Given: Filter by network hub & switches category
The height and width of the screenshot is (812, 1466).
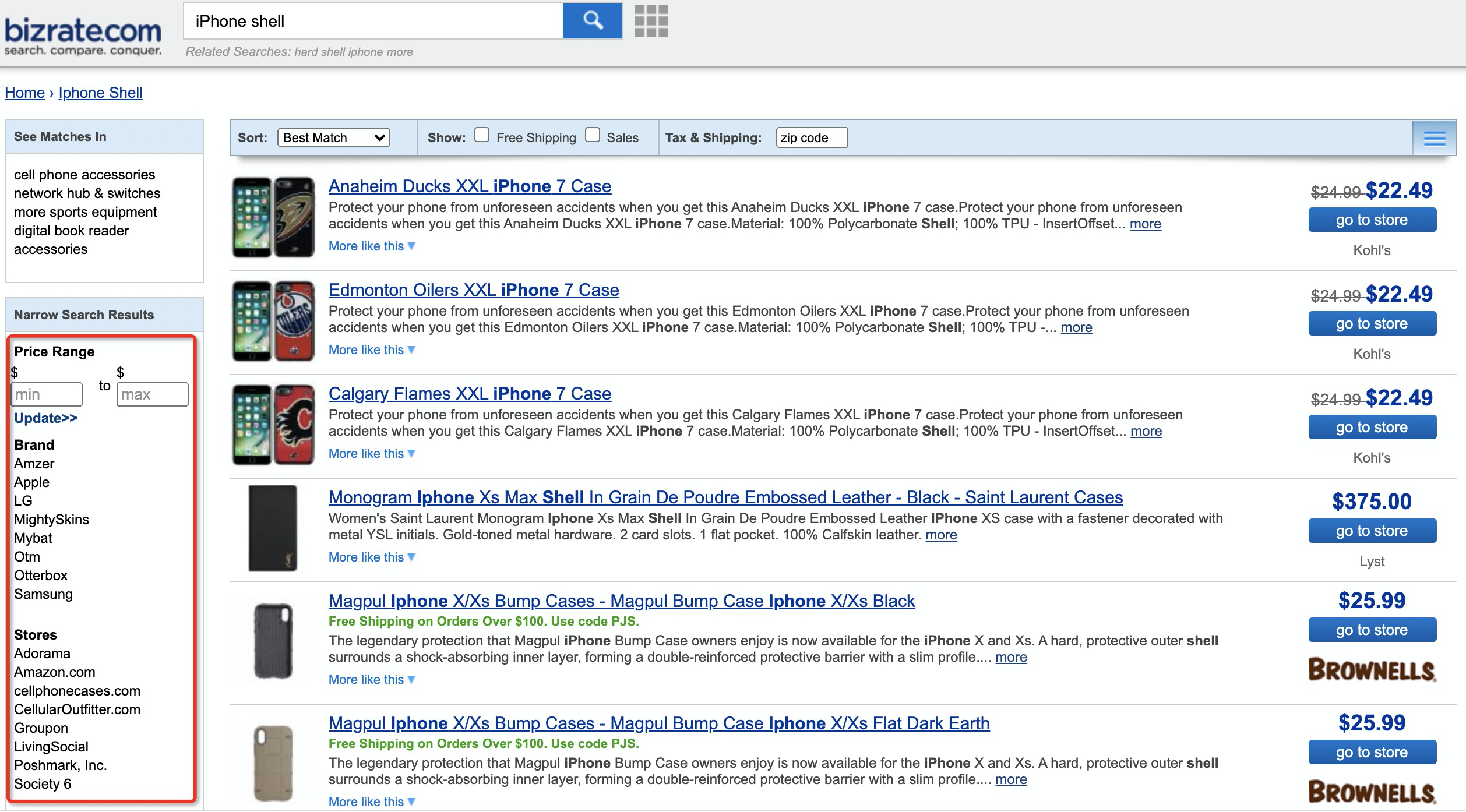Looking at the screenshot, I should click(x=87, y=193).
